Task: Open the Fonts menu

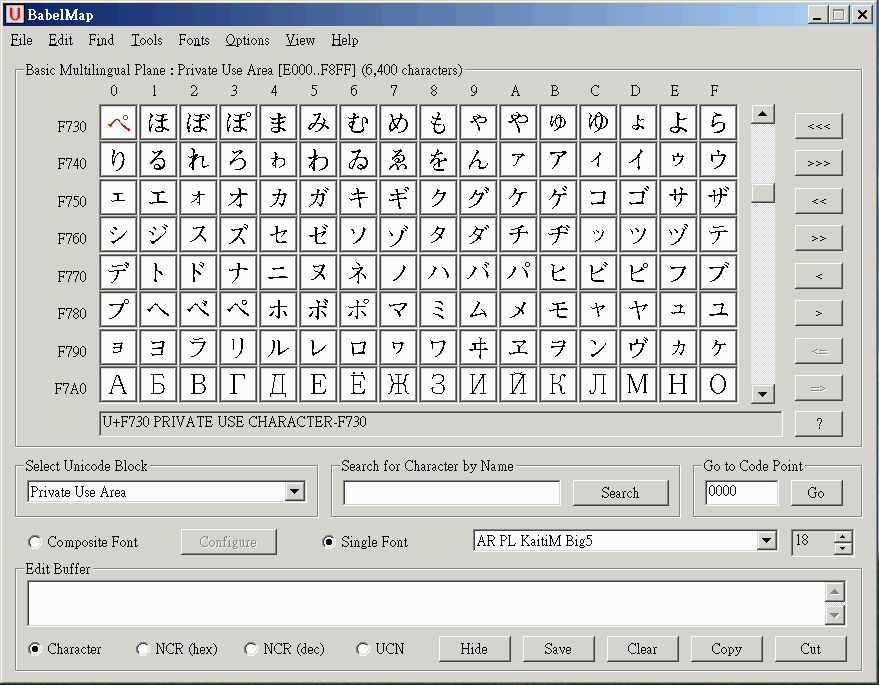Action: (x=194, y=40)
